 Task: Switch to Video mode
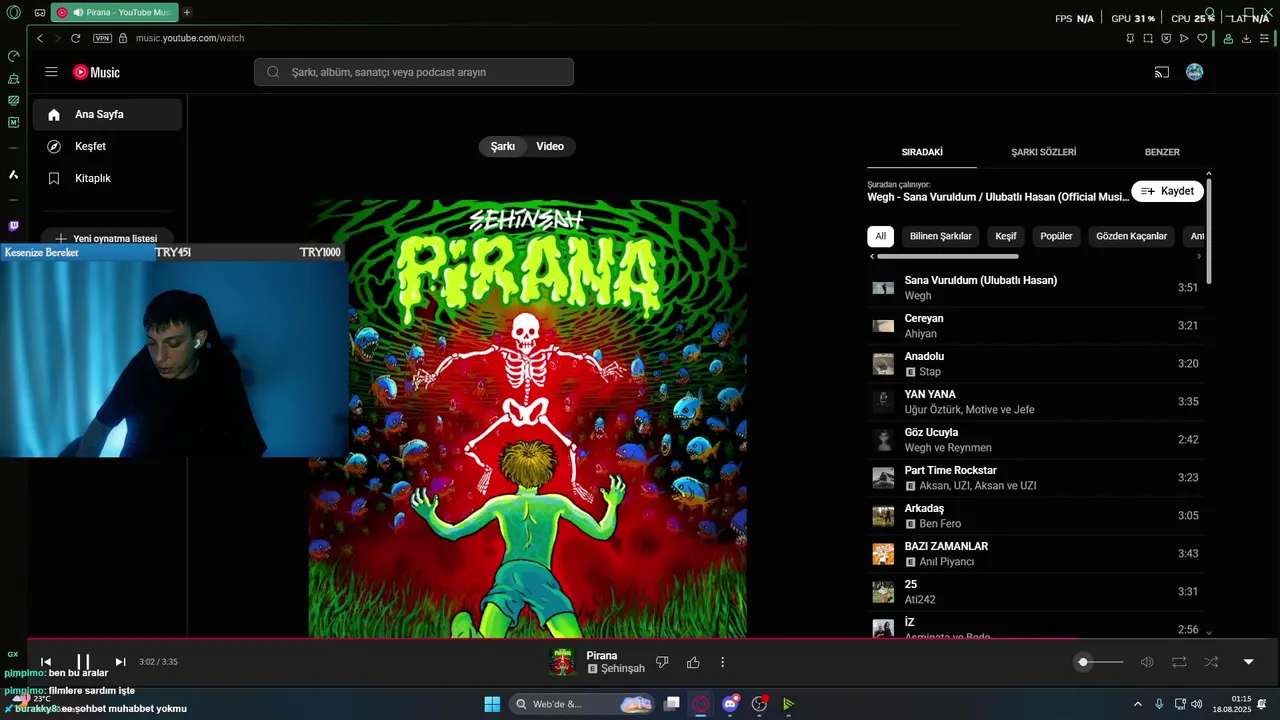(550, 146)
